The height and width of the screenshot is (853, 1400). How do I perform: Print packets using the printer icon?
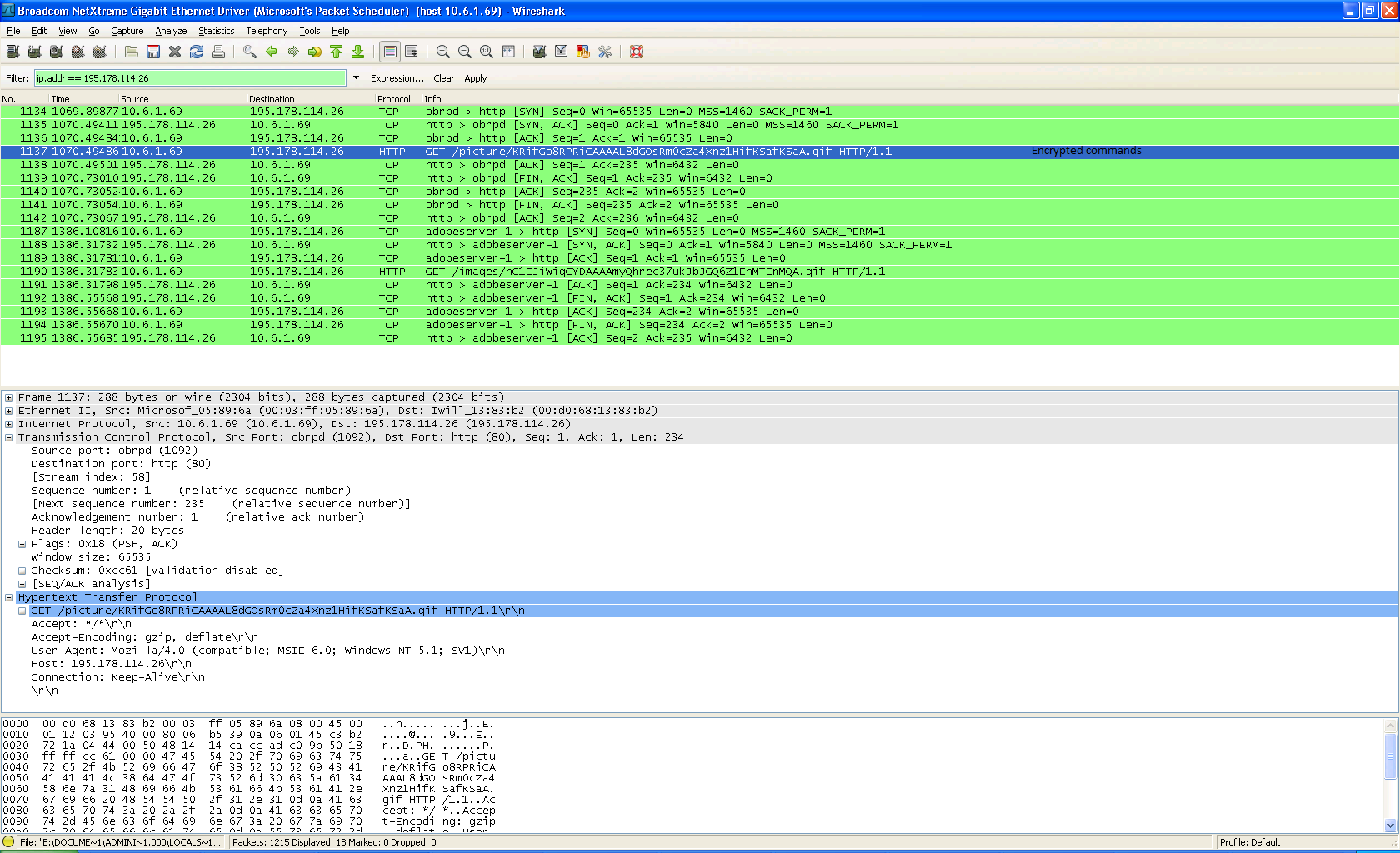[218, 52]
